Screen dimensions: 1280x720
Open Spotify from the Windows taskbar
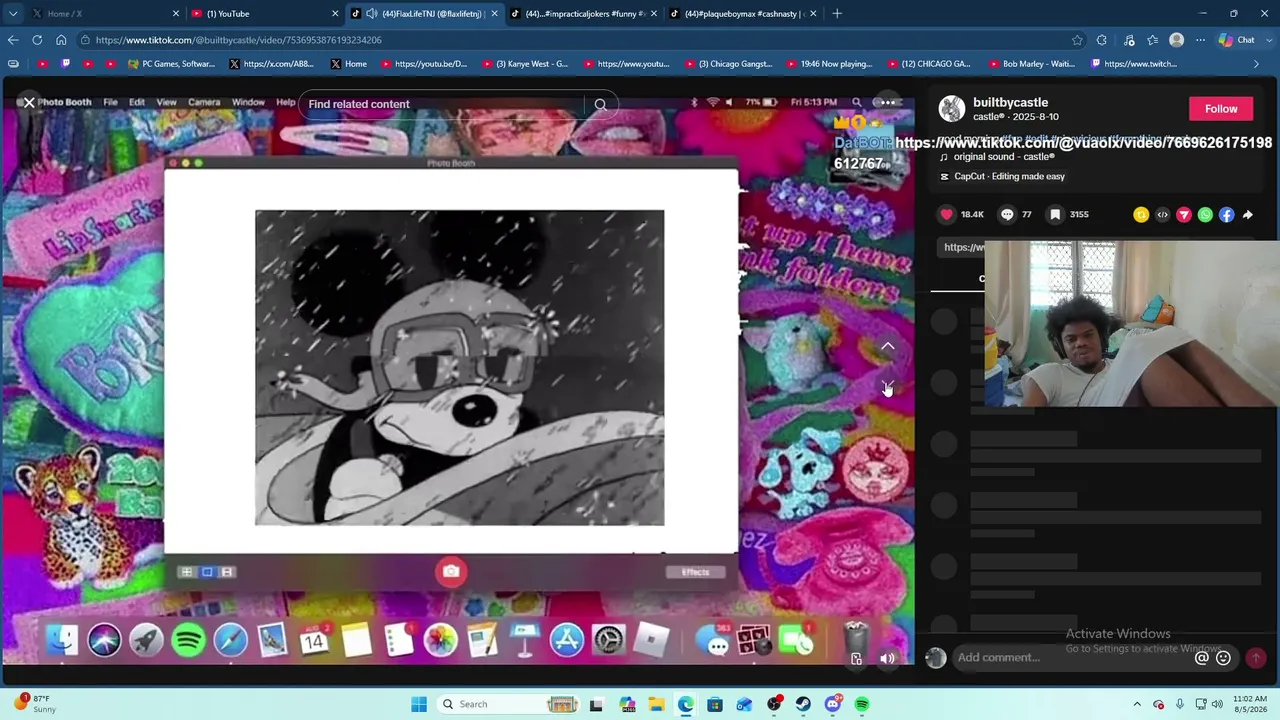click(x=862, y=704)
